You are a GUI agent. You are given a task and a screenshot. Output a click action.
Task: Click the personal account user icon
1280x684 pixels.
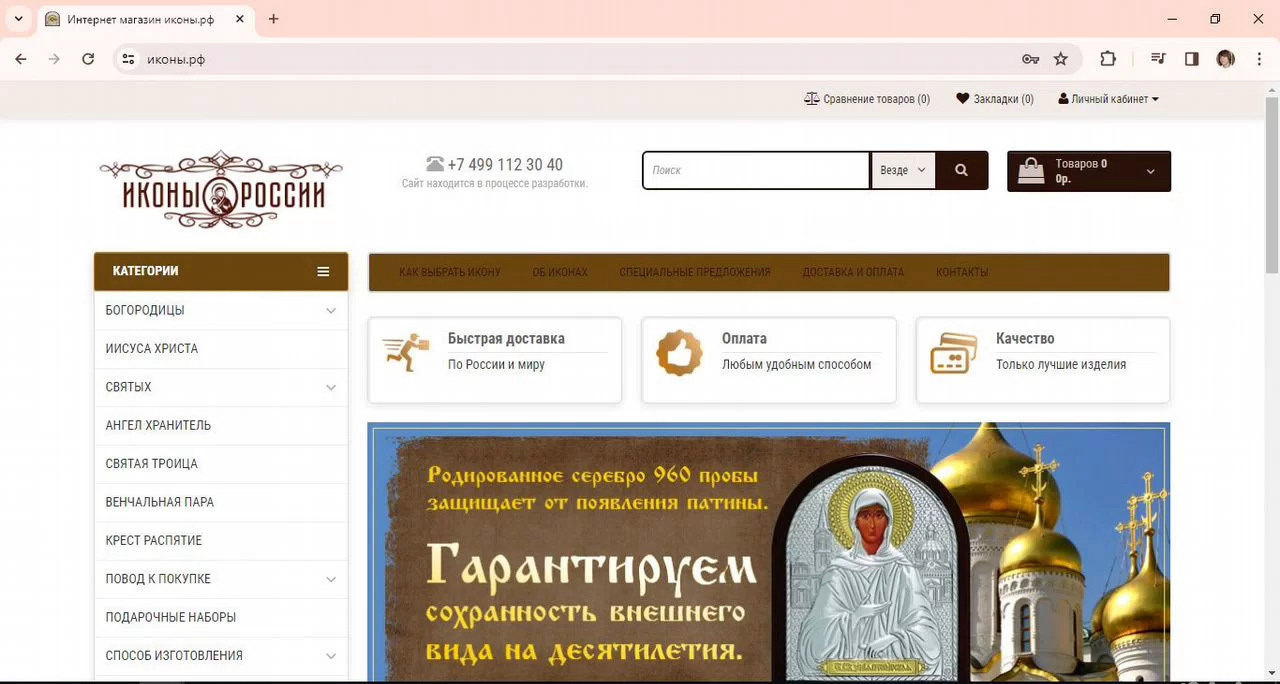pos(1063,99)
